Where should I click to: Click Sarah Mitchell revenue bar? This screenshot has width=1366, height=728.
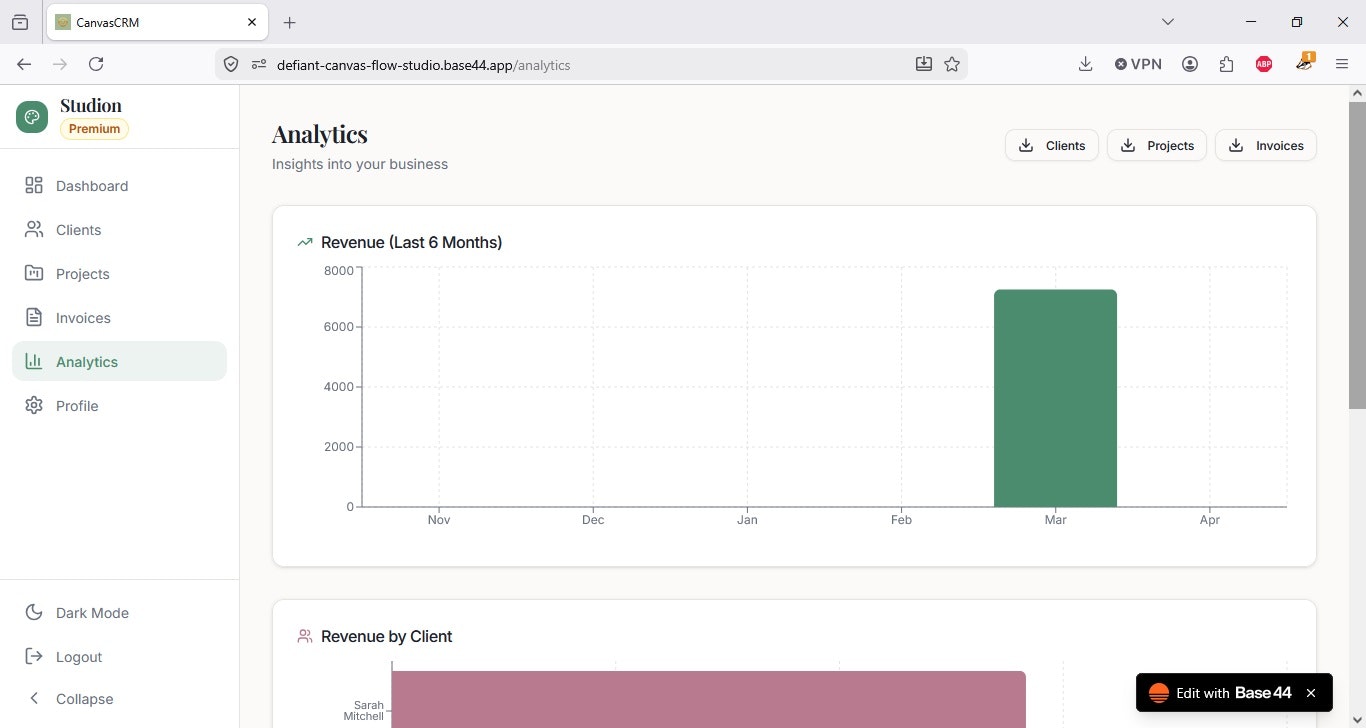(x=708, y=699)
